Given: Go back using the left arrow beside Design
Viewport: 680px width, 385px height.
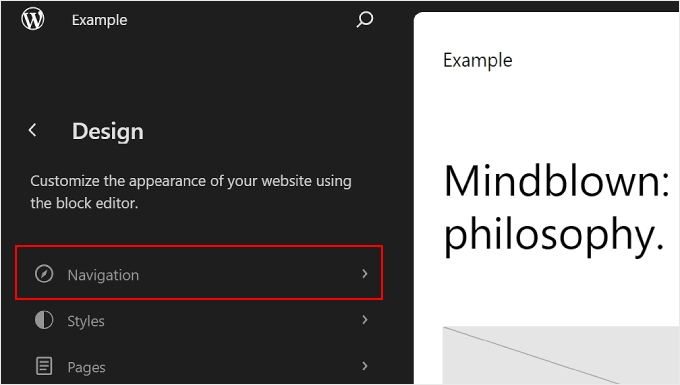Looking at the screenshot, I should 33,130.
